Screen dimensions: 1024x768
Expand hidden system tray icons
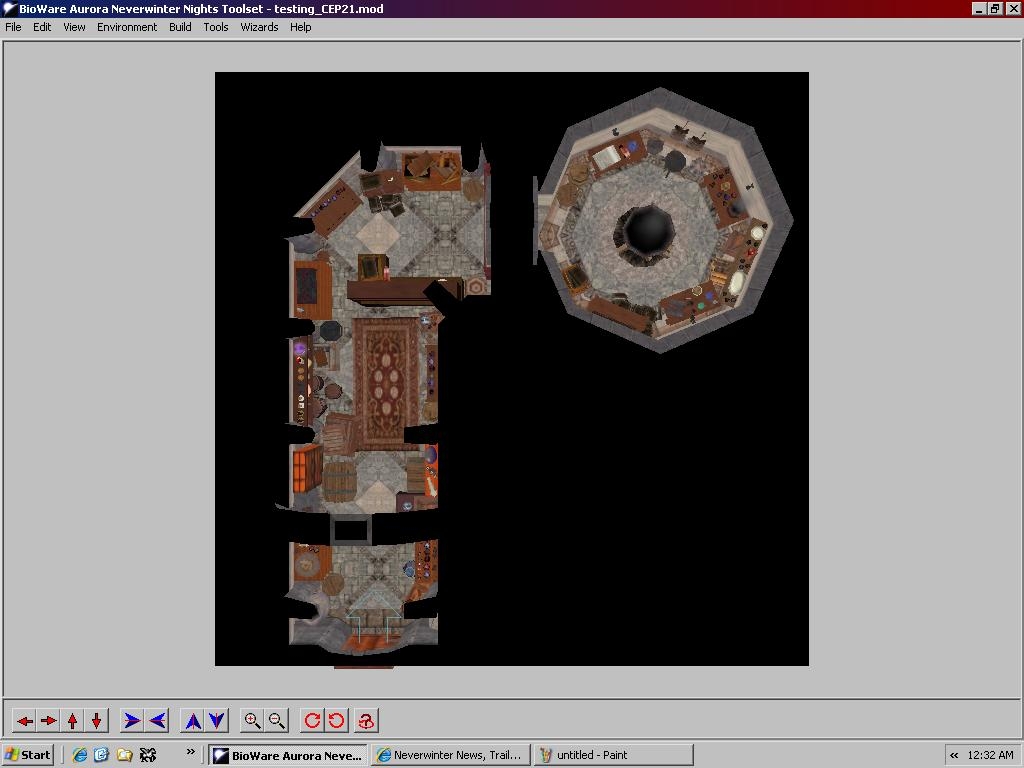954,755
